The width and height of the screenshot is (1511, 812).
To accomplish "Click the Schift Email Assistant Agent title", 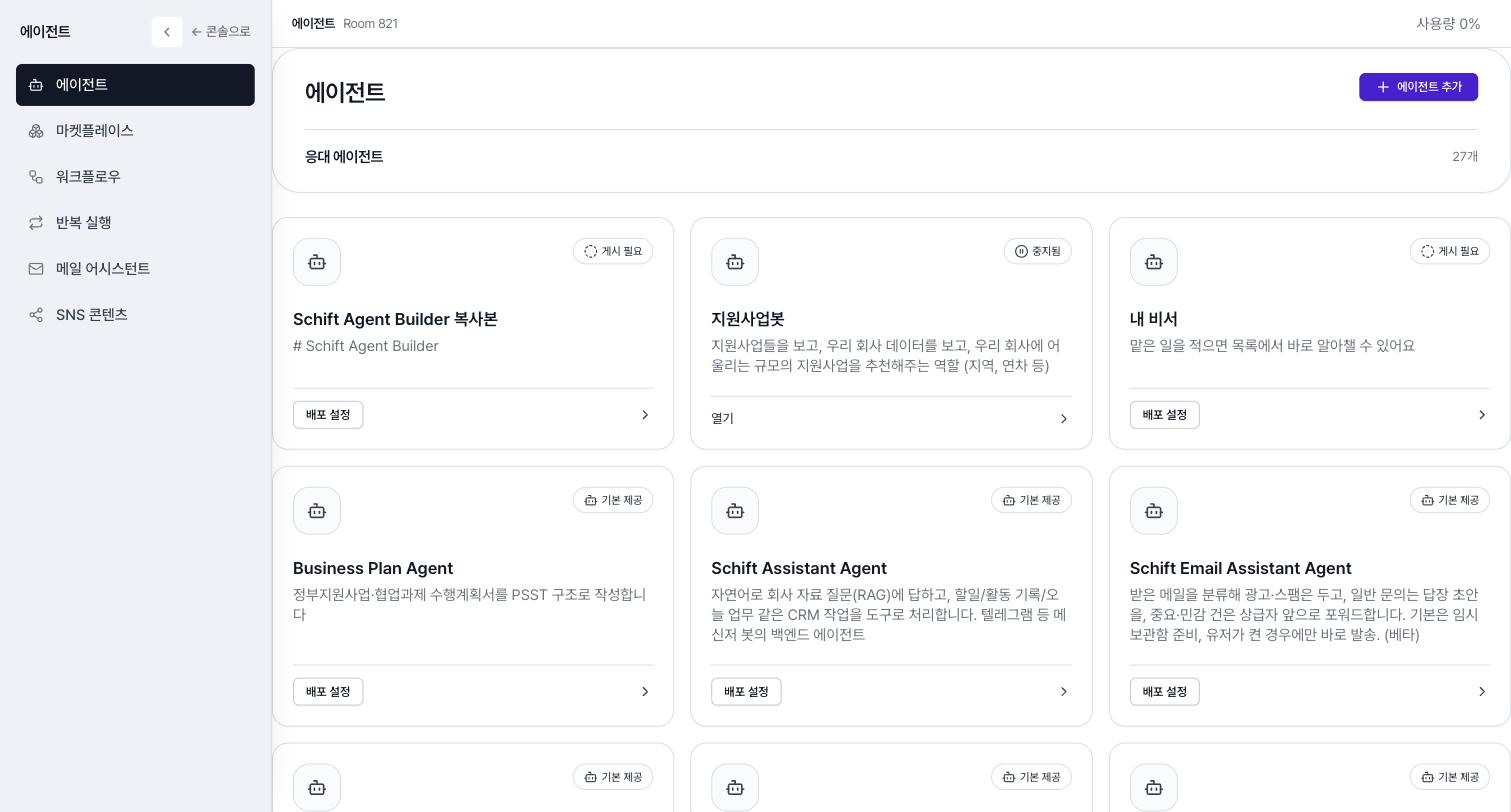I will 1241,568.
